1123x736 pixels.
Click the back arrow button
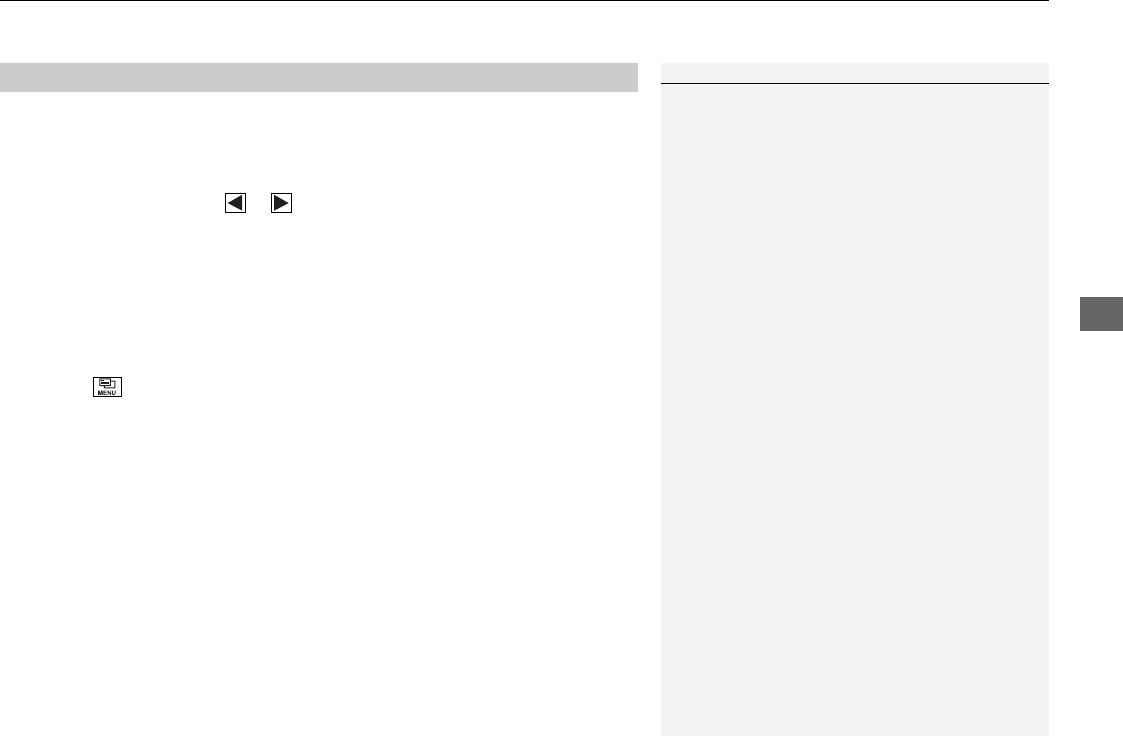tap(236, 203)
